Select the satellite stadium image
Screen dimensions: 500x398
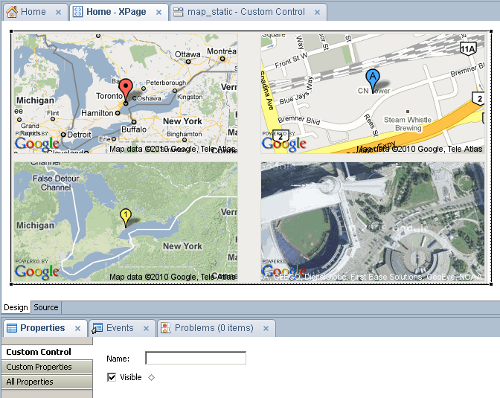click(372, 221)
